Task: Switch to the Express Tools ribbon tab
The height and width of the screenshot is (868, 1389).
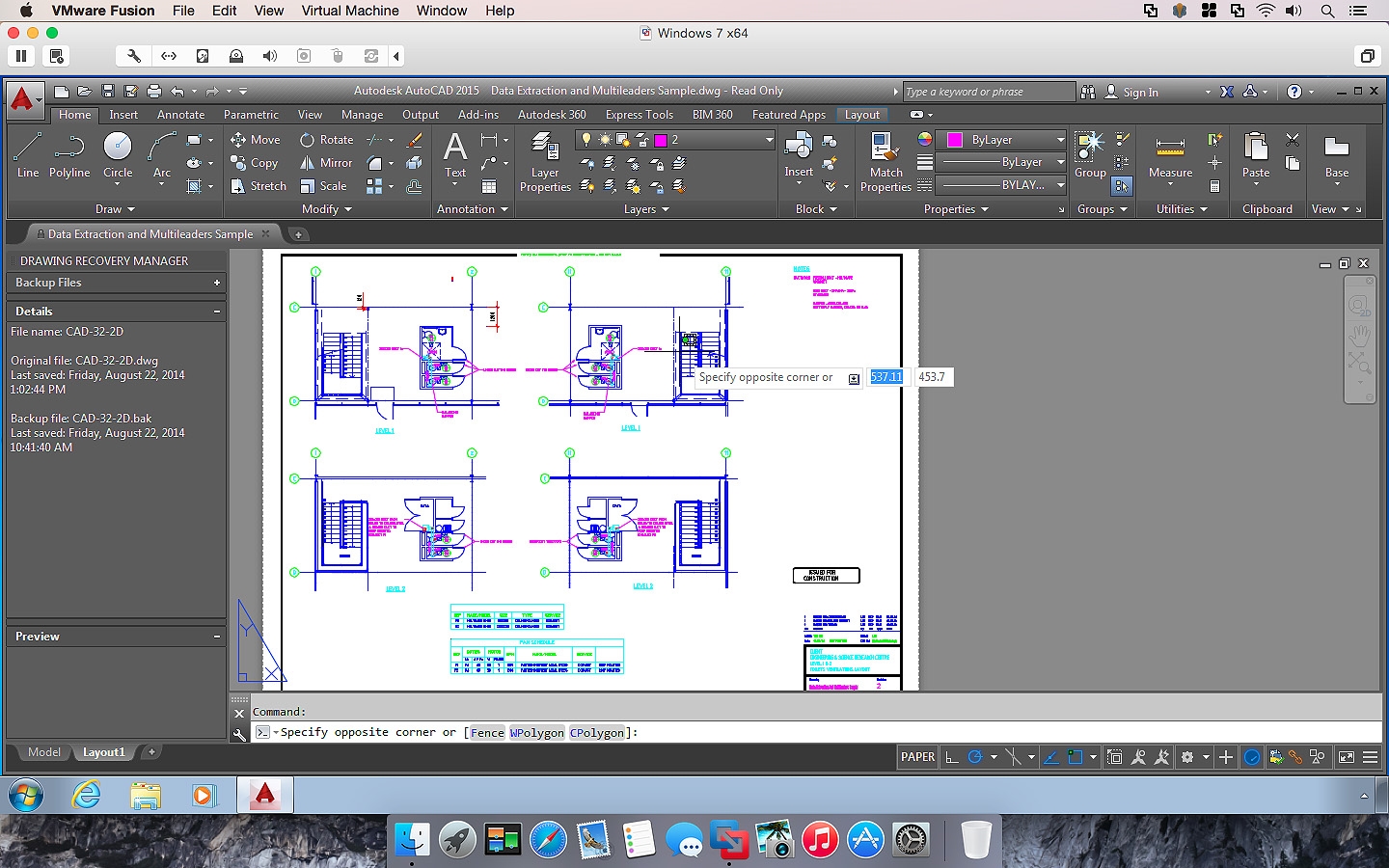Action: click(x=640, y=115)
